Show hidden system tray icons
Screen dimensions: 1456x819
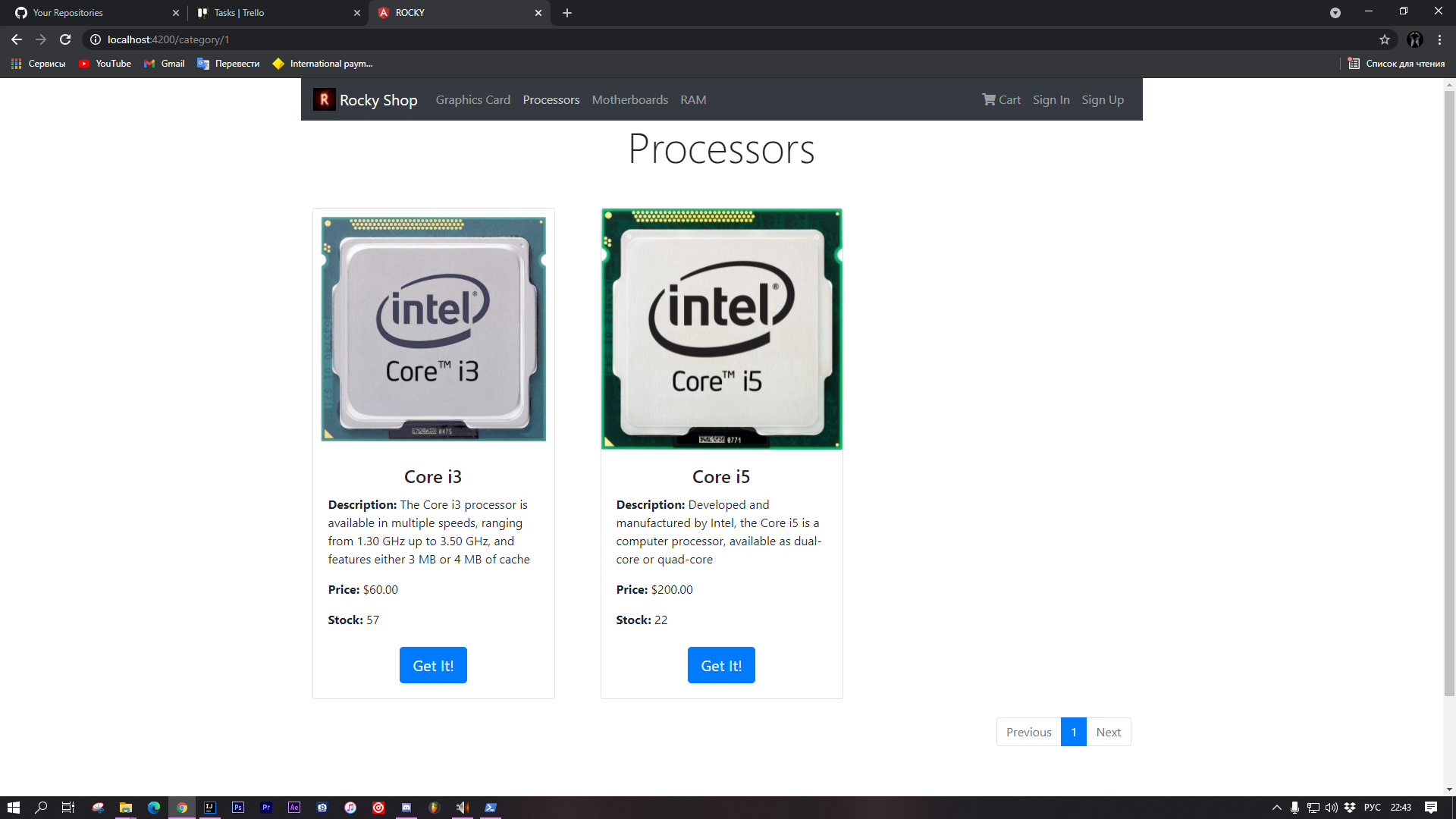pyautogui.click(x=1277, y=808)
